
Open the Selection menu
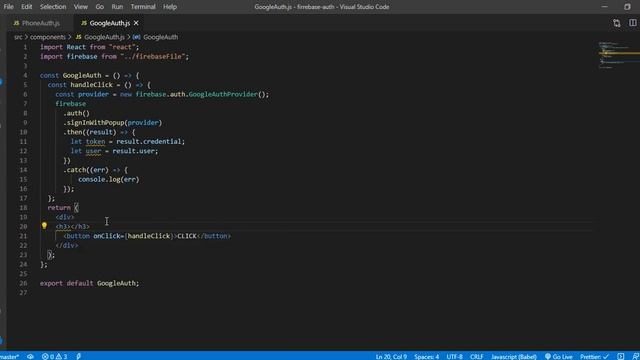tap(53, 7)
